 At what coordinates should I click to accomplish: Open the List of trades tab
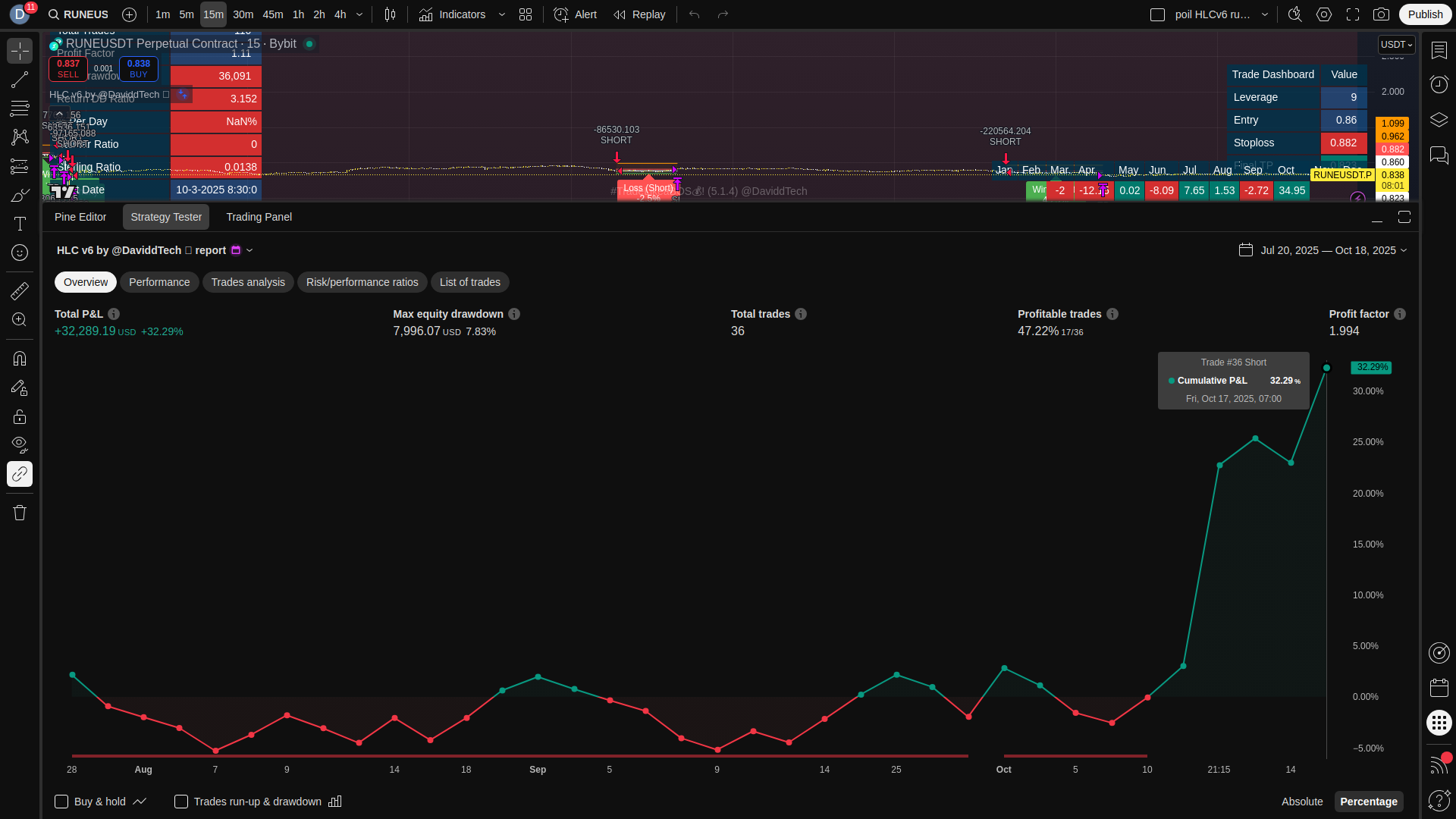point(469,282)
